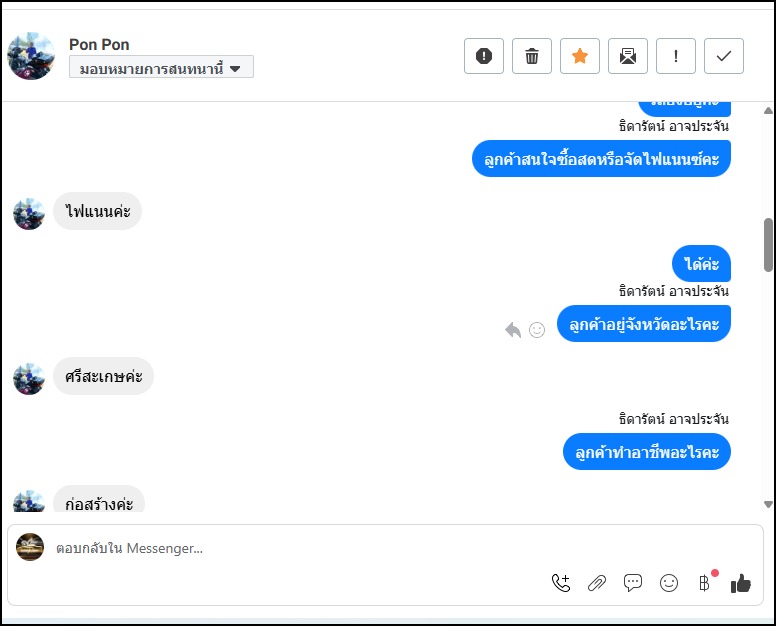Image resolution: width=776 pixels, height=626 pixels.
Task: Start a call with phone-plus icon
Action: coord(561,583)
